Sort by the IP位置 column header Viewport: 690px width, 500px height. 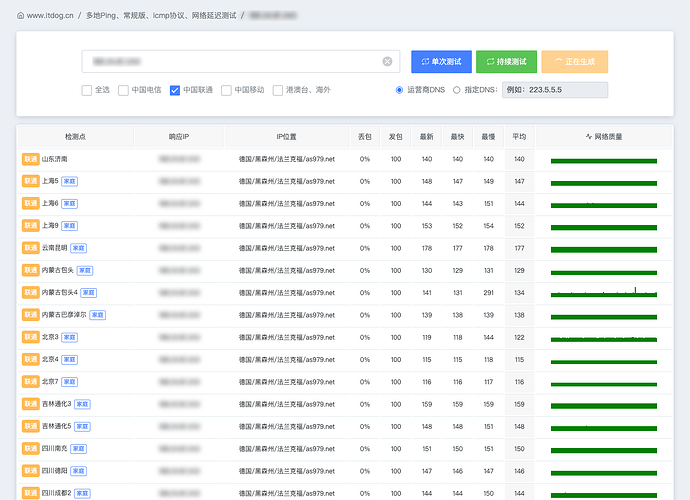[286, 137]
